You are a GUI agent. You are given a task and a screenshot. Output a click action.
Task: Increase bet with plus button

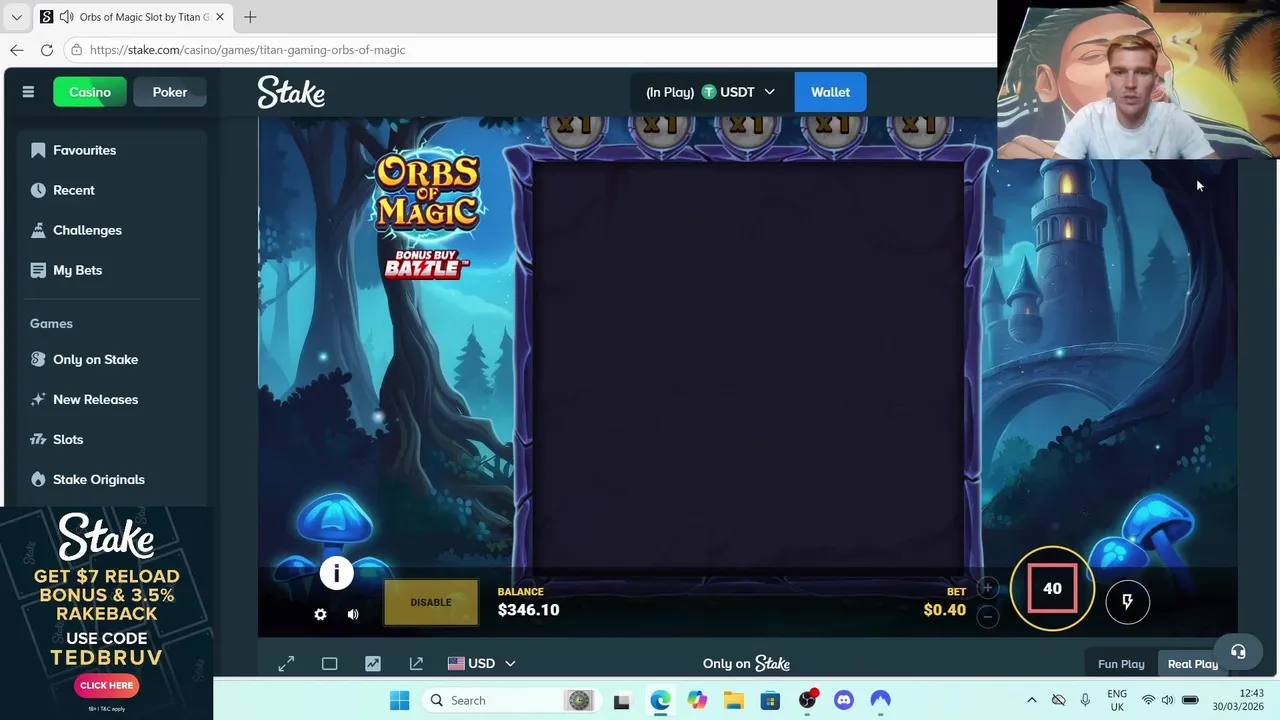coord(987,588)
